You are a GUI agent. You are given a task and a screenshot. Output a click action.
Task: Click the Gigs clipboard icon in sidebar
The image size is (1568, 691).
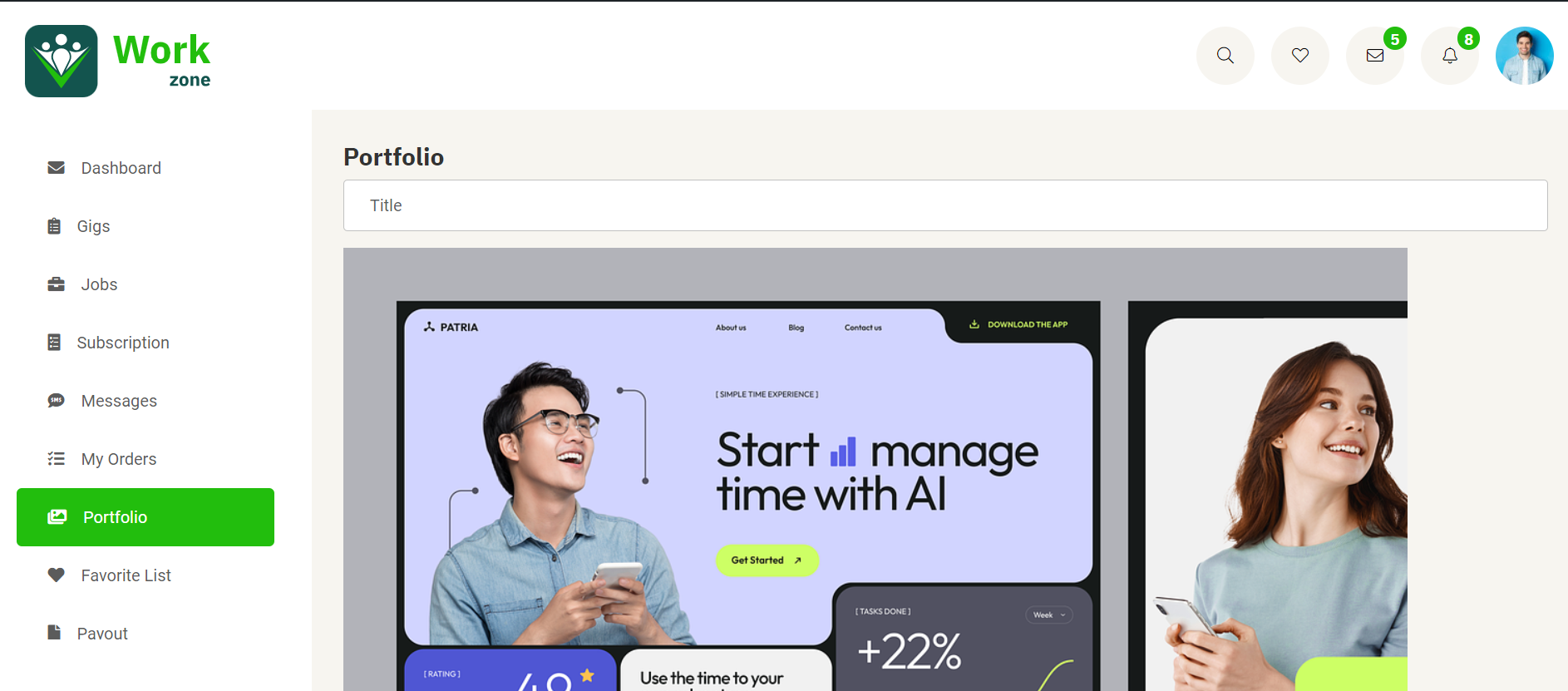[54, 226]
